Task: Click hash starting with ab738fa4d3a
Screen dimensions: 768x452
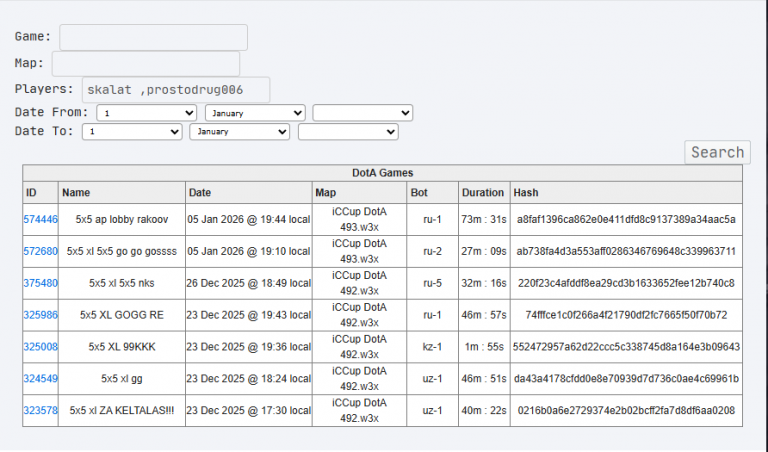Action: (x=626, y=251)
